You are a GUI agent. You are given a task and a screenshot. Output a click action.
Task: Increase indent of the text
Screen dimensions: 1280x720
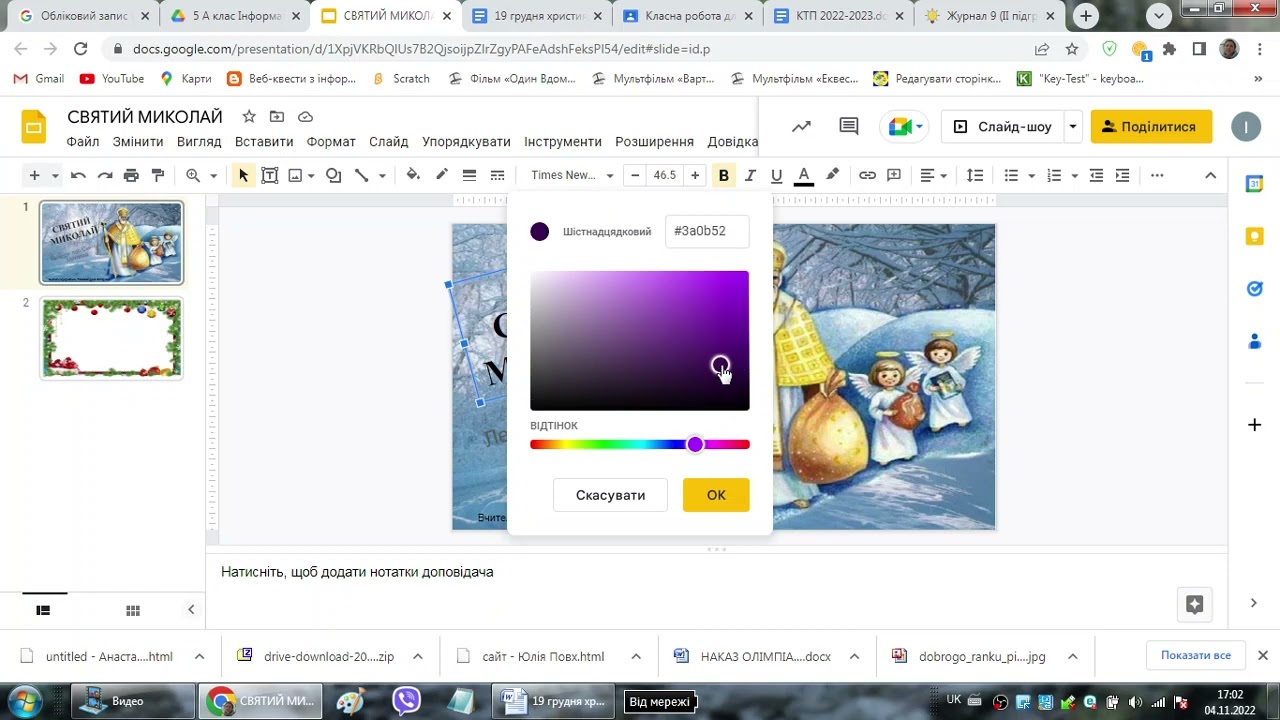[1123, 175]
